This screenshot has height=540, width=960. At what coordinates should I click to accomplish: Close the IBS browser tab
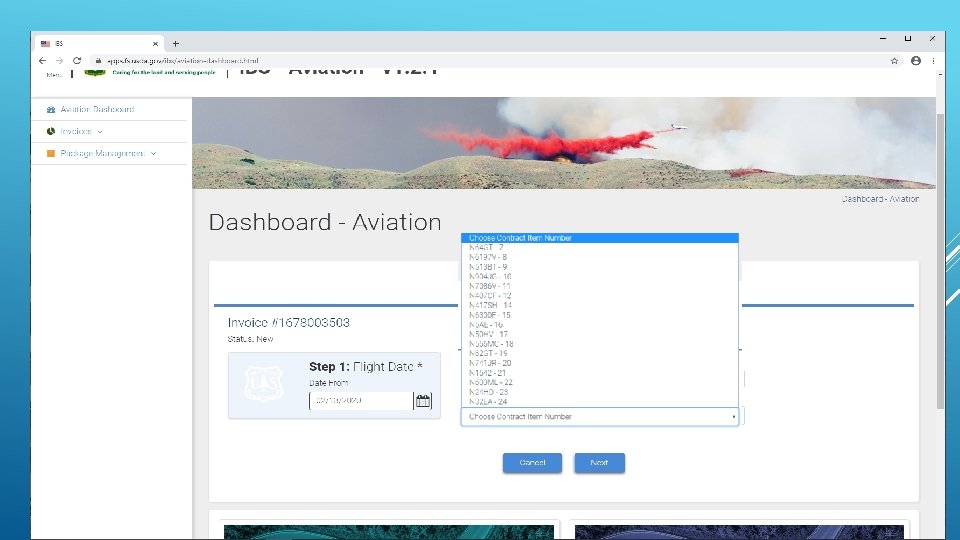155,43
